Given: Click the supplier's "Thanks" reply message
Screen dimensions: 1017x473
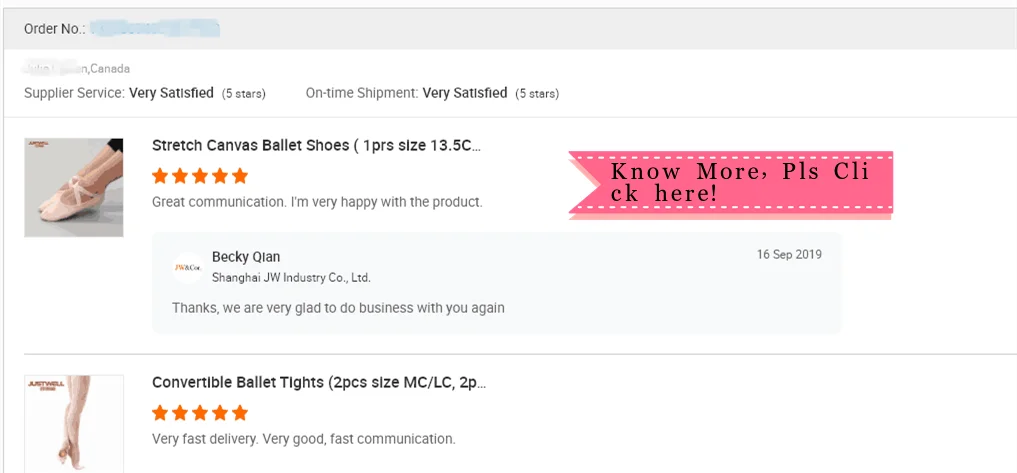Looking at the screenshot, I should [338, 307].
